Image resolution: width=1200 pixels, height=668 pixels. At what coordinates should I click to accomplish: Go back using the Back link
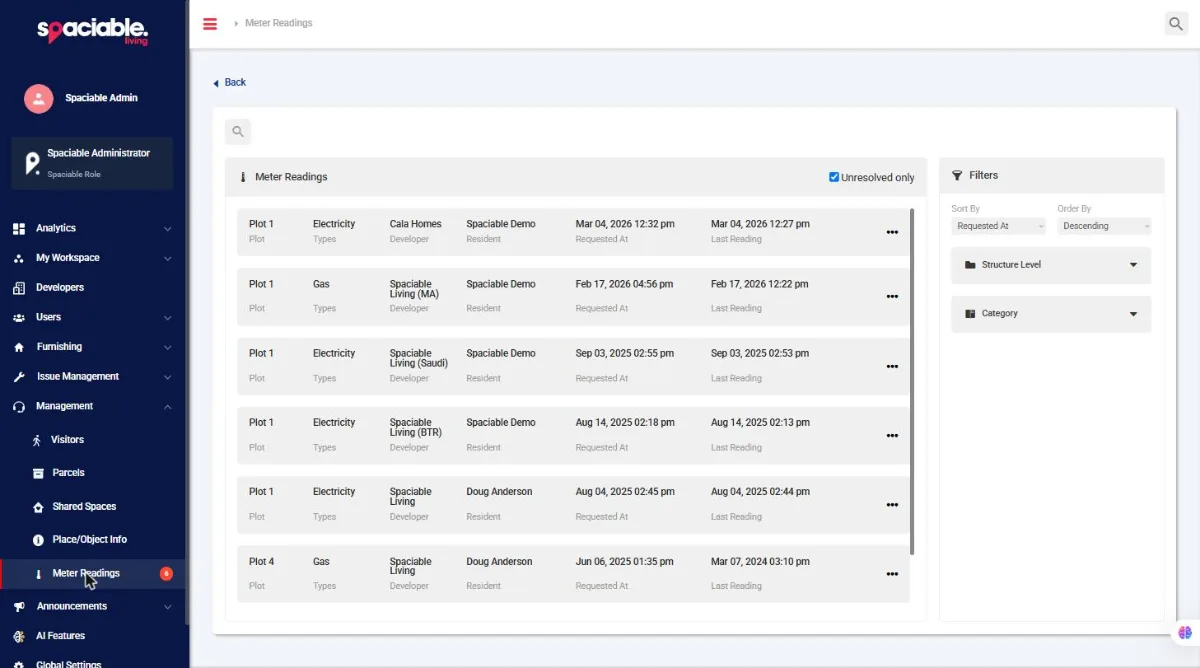point(229,83)
